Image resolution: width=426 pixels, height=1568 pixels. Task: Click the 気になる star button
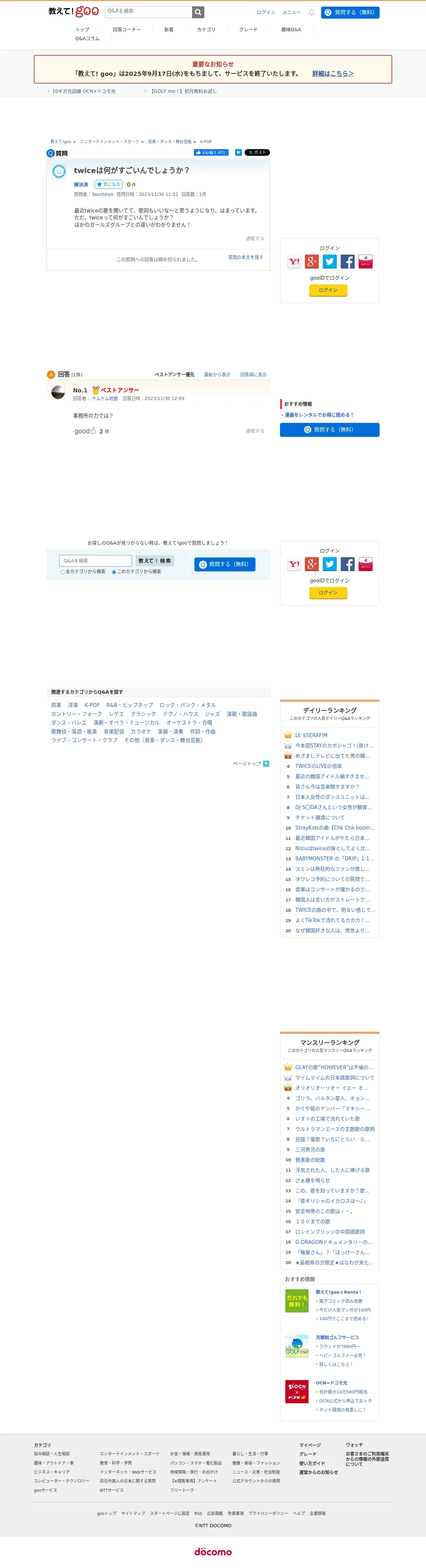click(x=108, y=184)
